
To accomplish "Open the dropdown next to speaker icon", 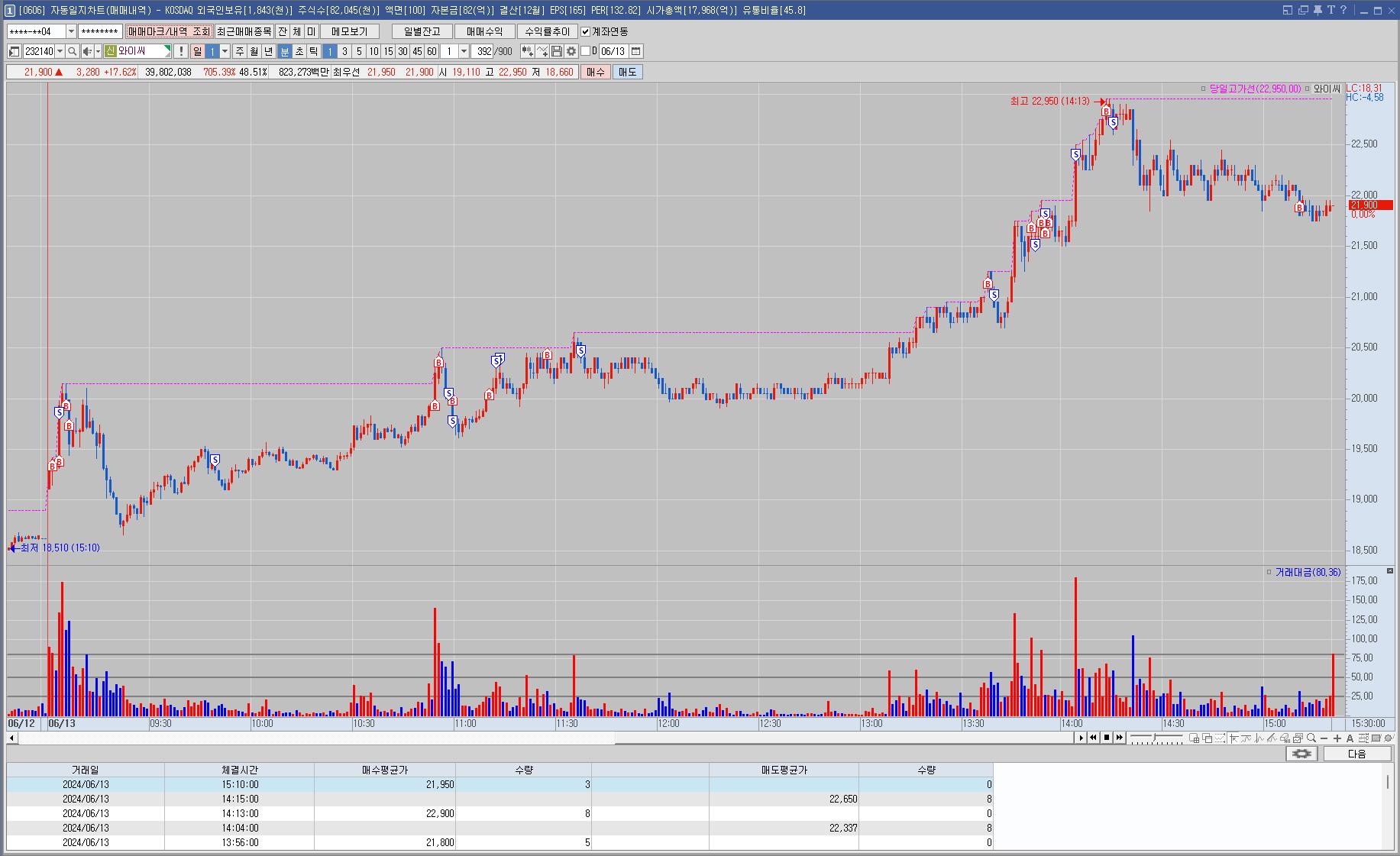I will click(x=98, y=51).
